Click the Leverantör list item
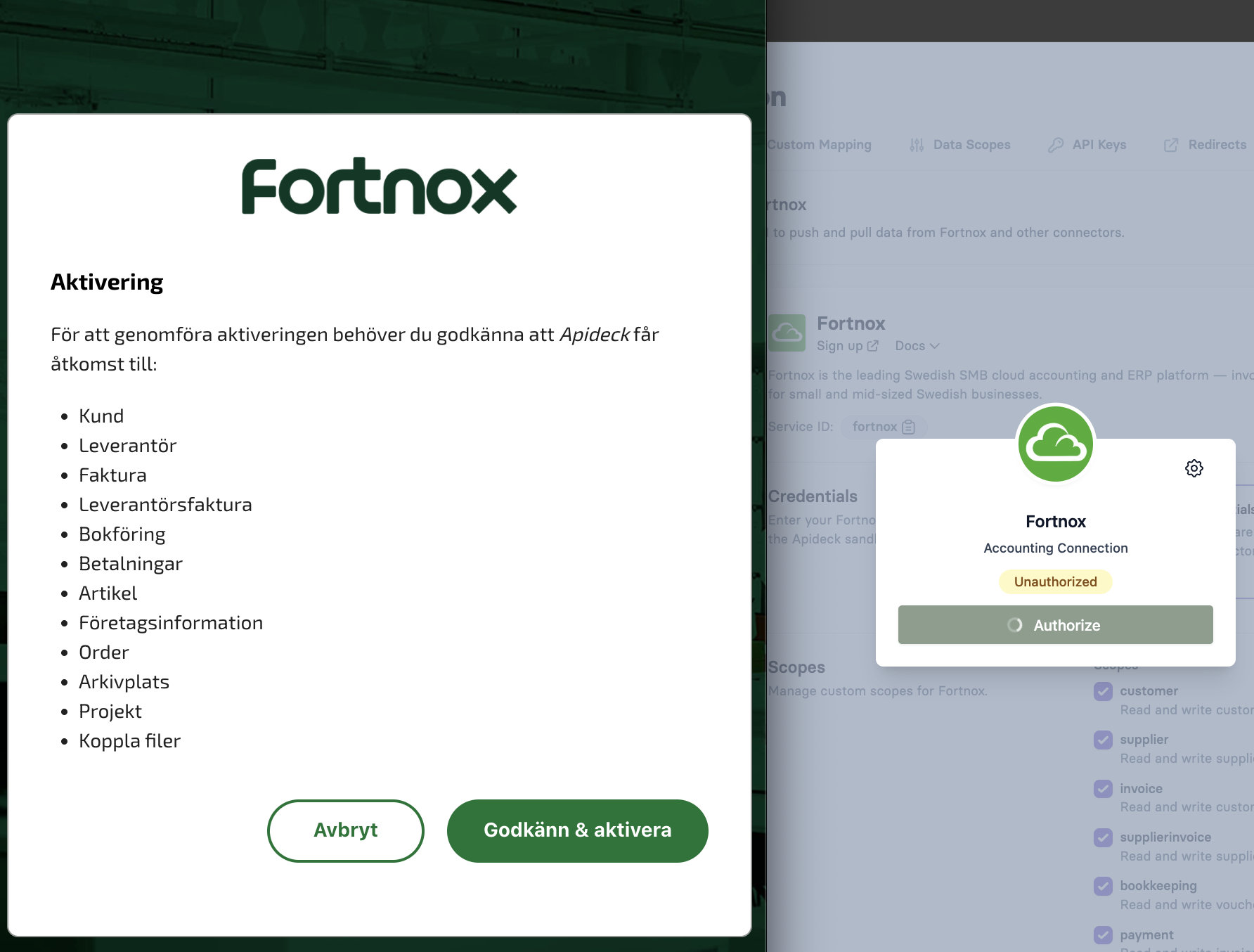 coord(128,446)
